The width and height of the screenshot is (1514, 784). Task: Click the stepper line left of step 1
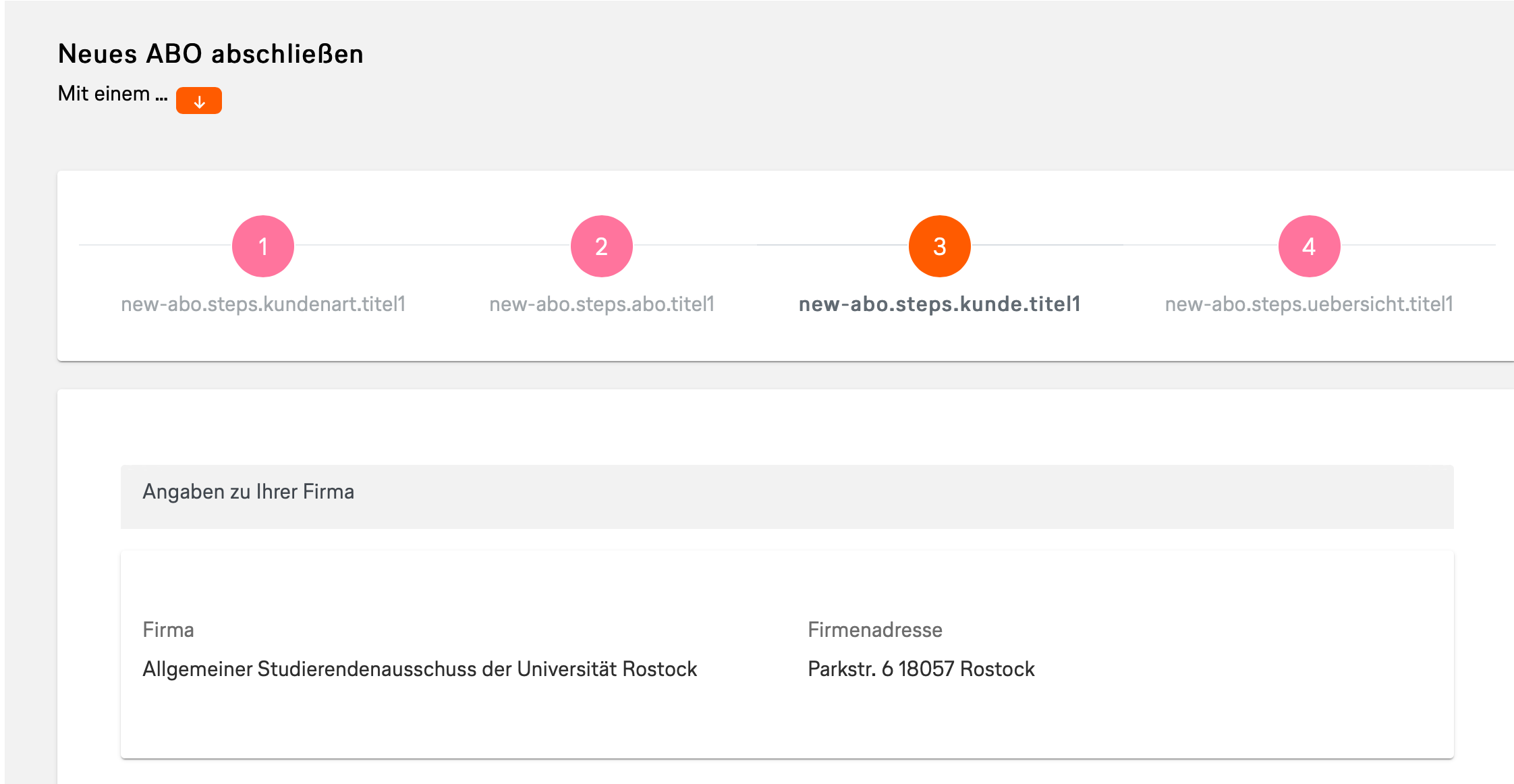(156, 245)
